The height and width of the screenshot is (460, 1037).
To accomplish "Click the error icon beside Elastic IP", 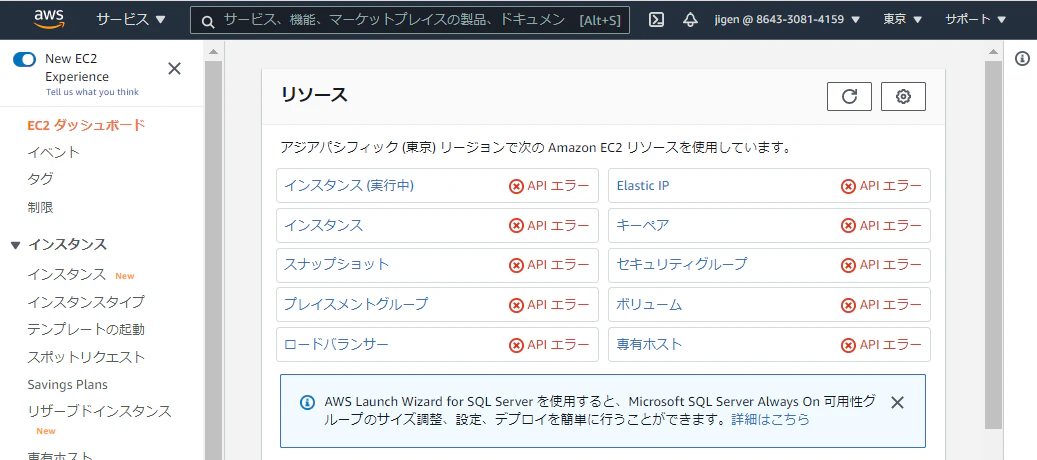I will (x=848, y=186).
